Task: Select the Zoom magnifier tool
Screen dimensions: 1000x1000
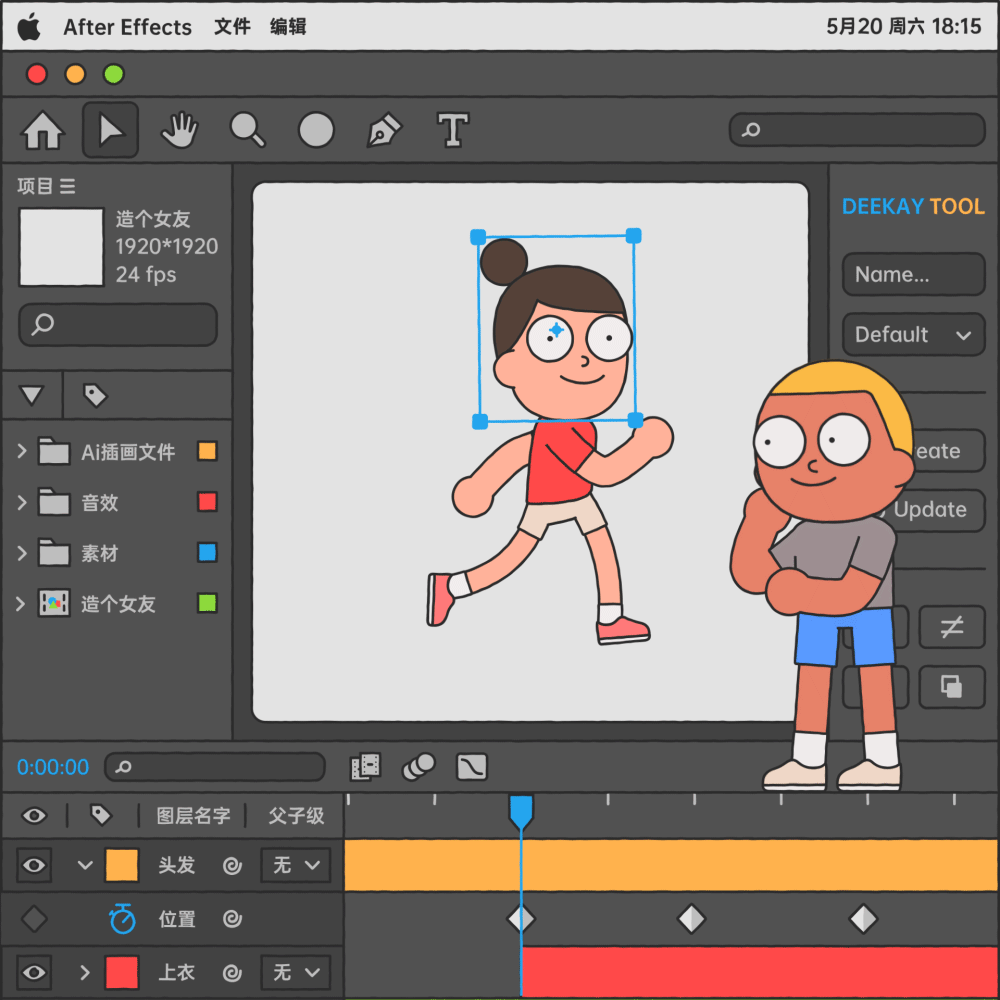Action: pyautogui.click(x=247, y=130)
